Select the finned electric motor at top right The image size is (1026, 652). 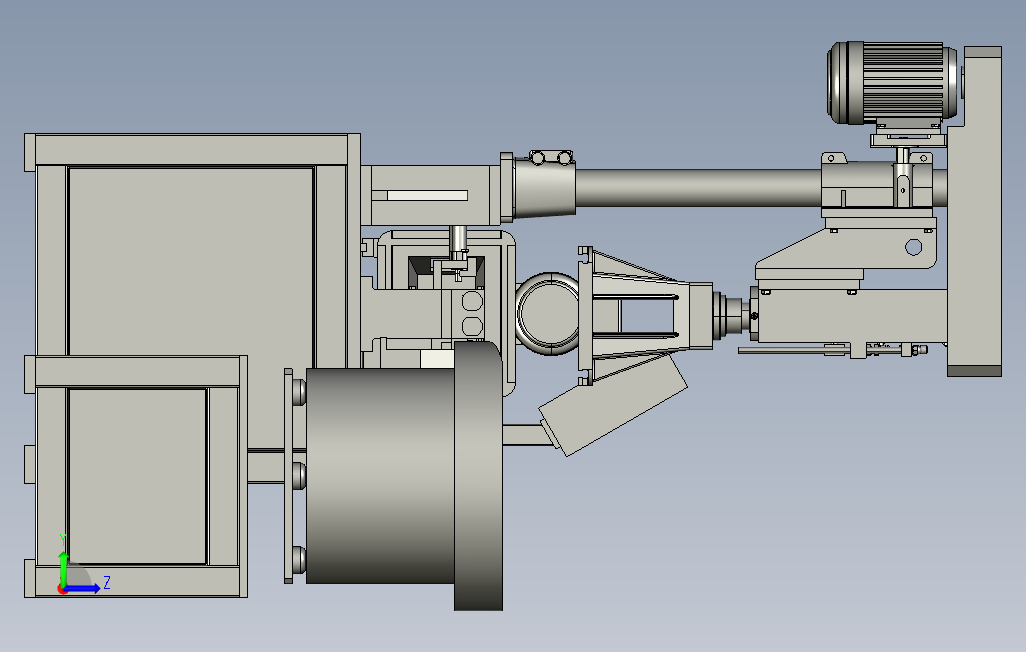tap(893, 83)
